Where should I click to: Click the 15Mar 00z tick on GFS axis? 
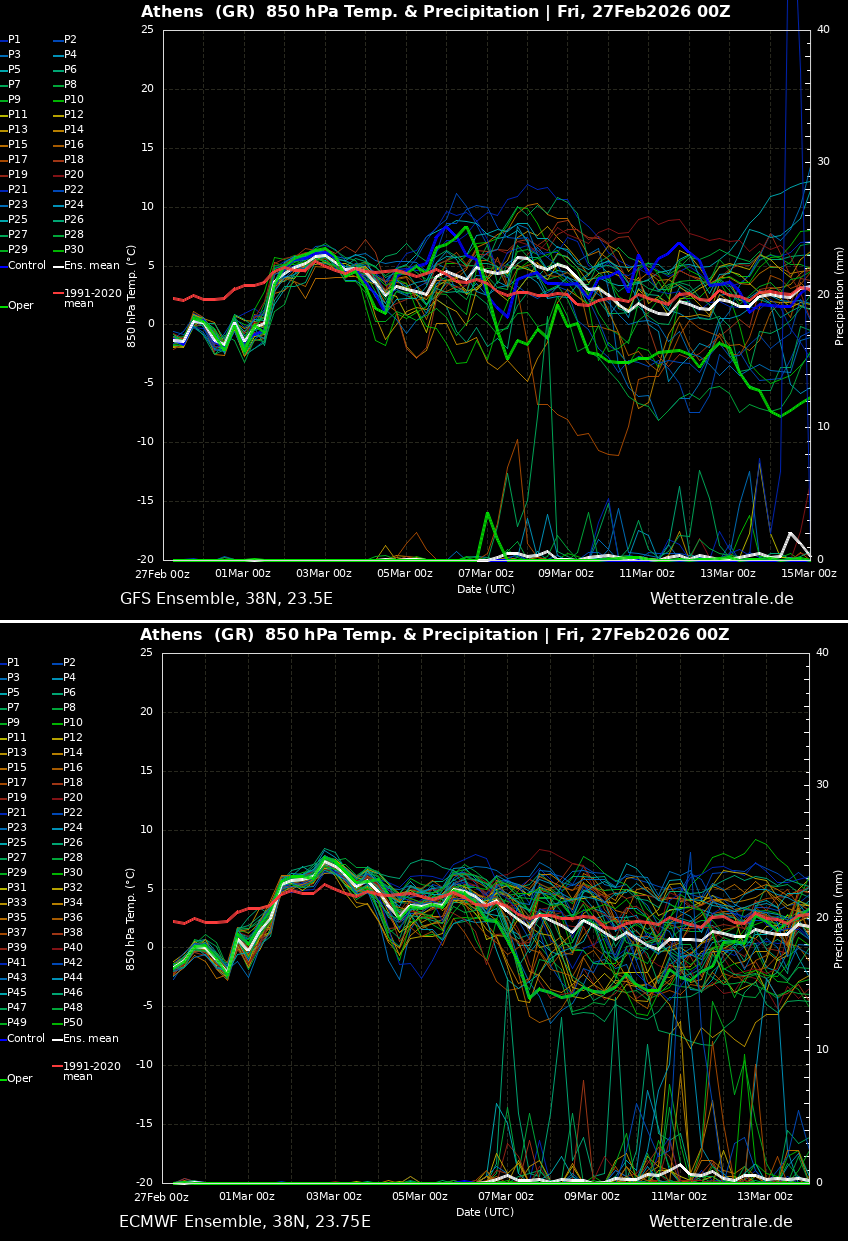(x=808, y=574)
